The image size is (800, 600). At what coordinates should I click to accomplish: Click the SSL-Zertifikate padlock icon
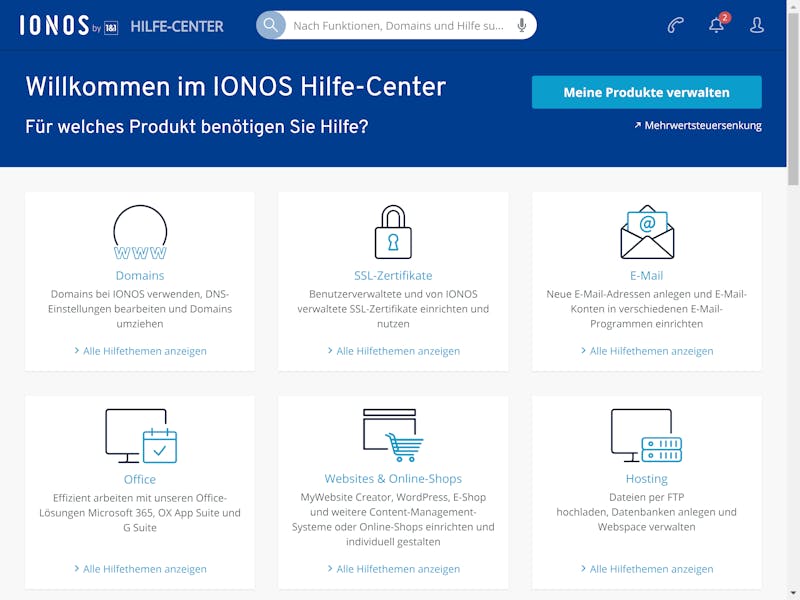[393, 232]
